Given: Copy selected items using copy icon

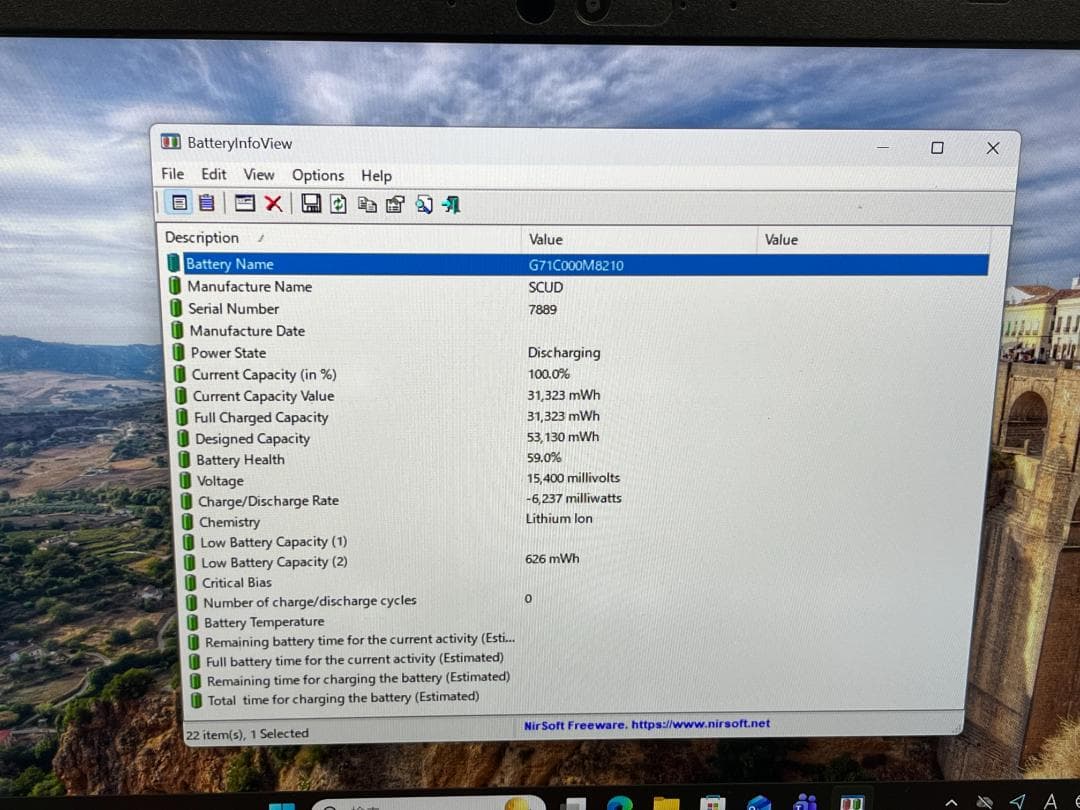Looking at the screenshot, I should click(x=368, y=205).
